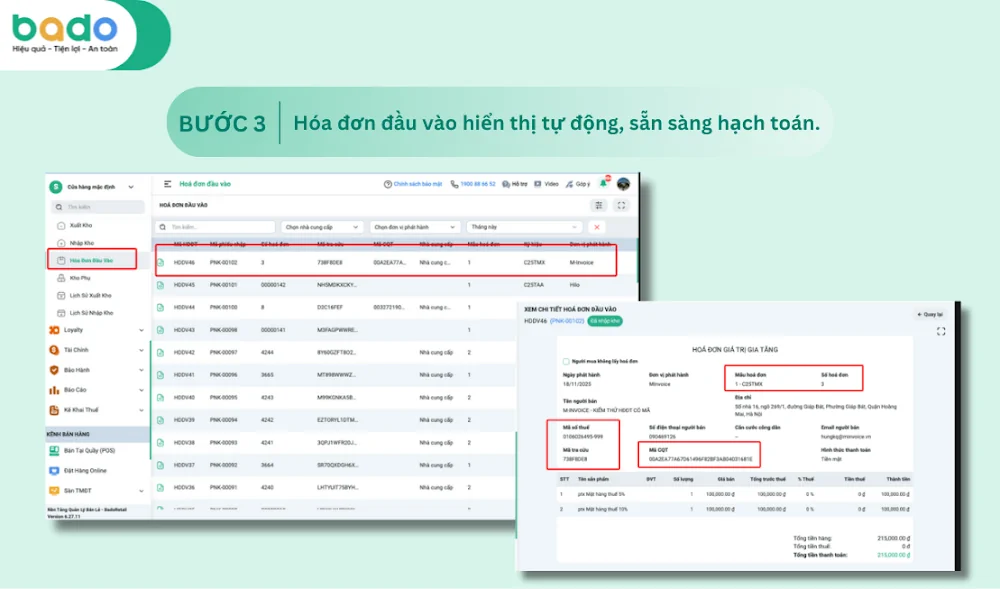The height and width of the screenshot is (589, 1000).
Task: Open the Chọn đơn vị phát hành dropdown
Action: pyautogui.click(x=414, y=227)
